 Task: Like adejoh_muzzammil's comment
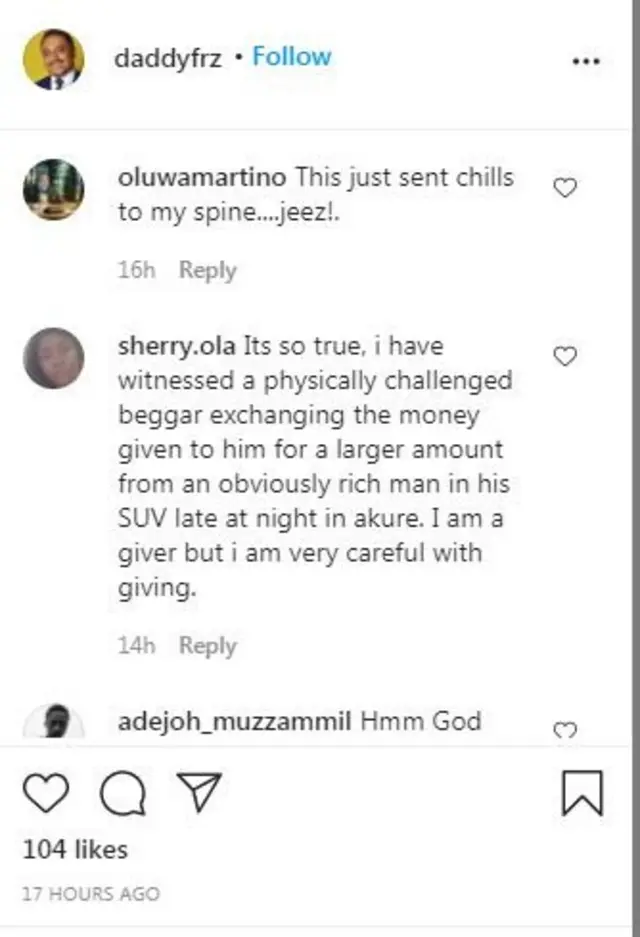click(565, 731)
